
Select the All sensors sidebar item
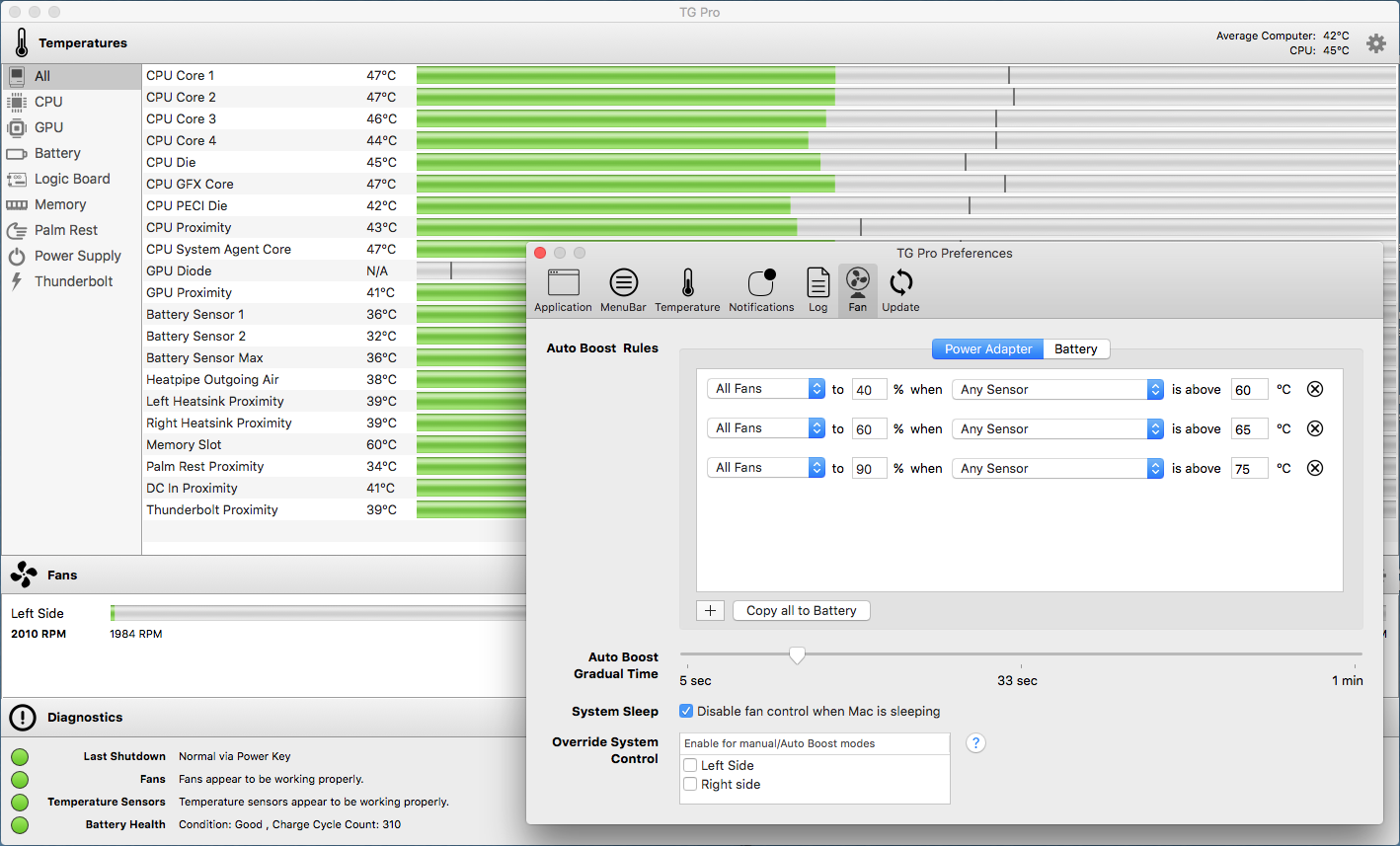tap(71, 76)
